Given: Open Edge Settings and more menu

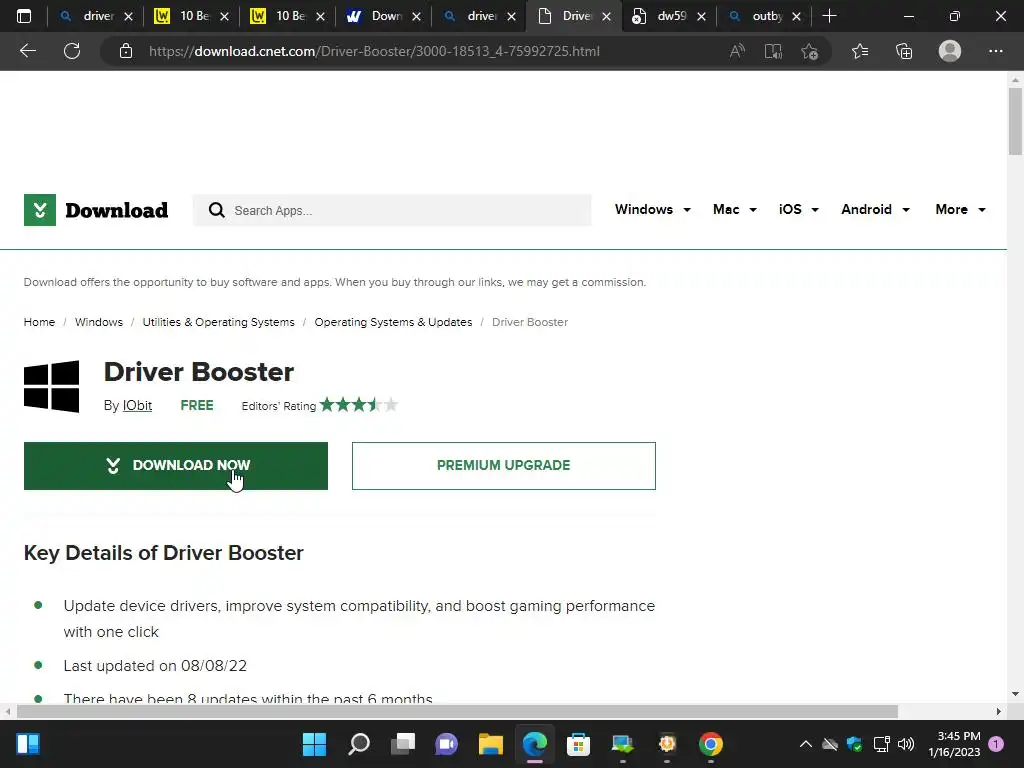Looking at the screenshot, I should [995, 51].
